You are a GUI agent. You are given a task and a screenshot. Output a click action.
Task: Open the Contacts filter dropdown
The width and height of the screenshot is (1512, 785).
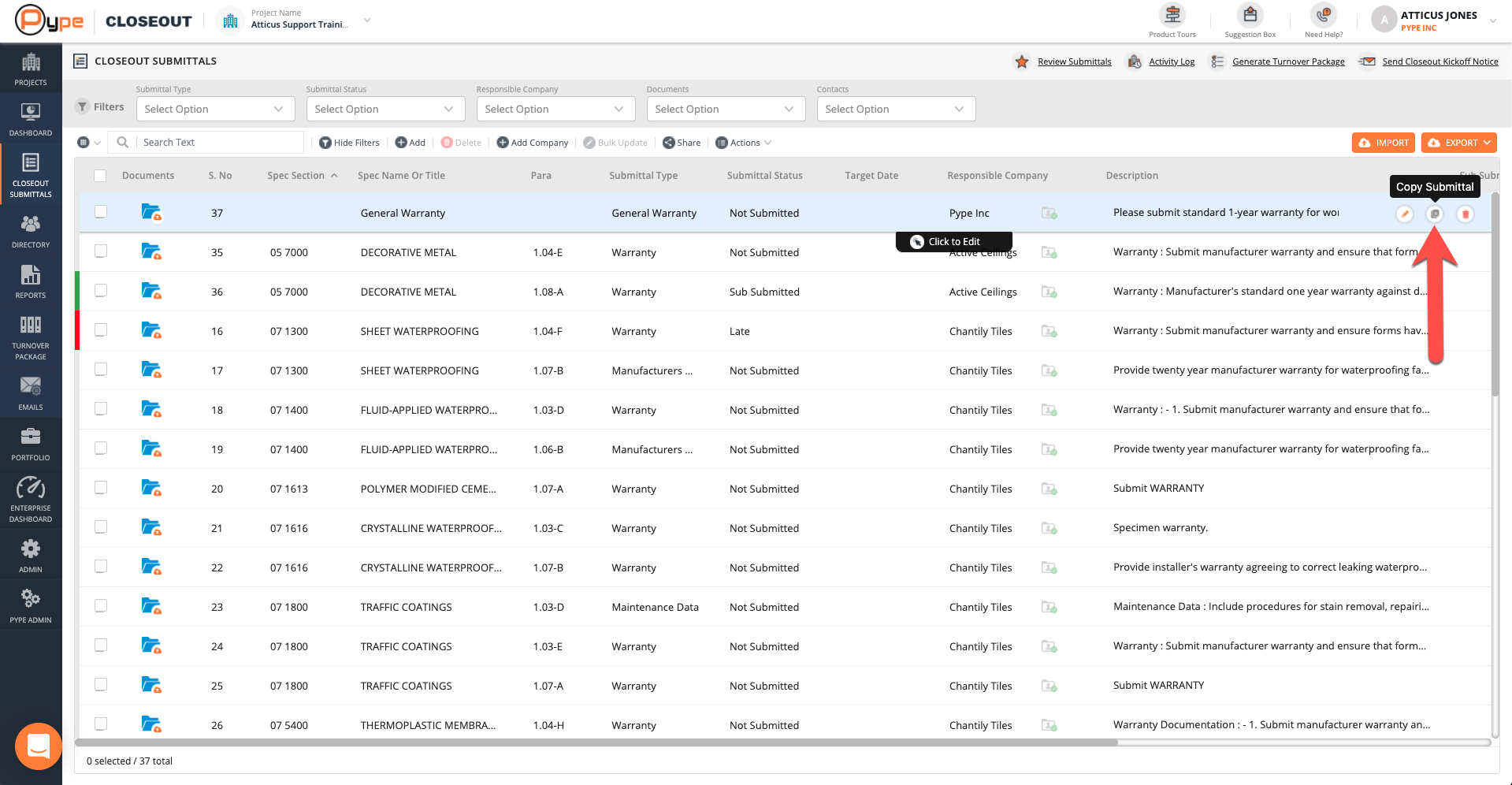pos(896,109)
